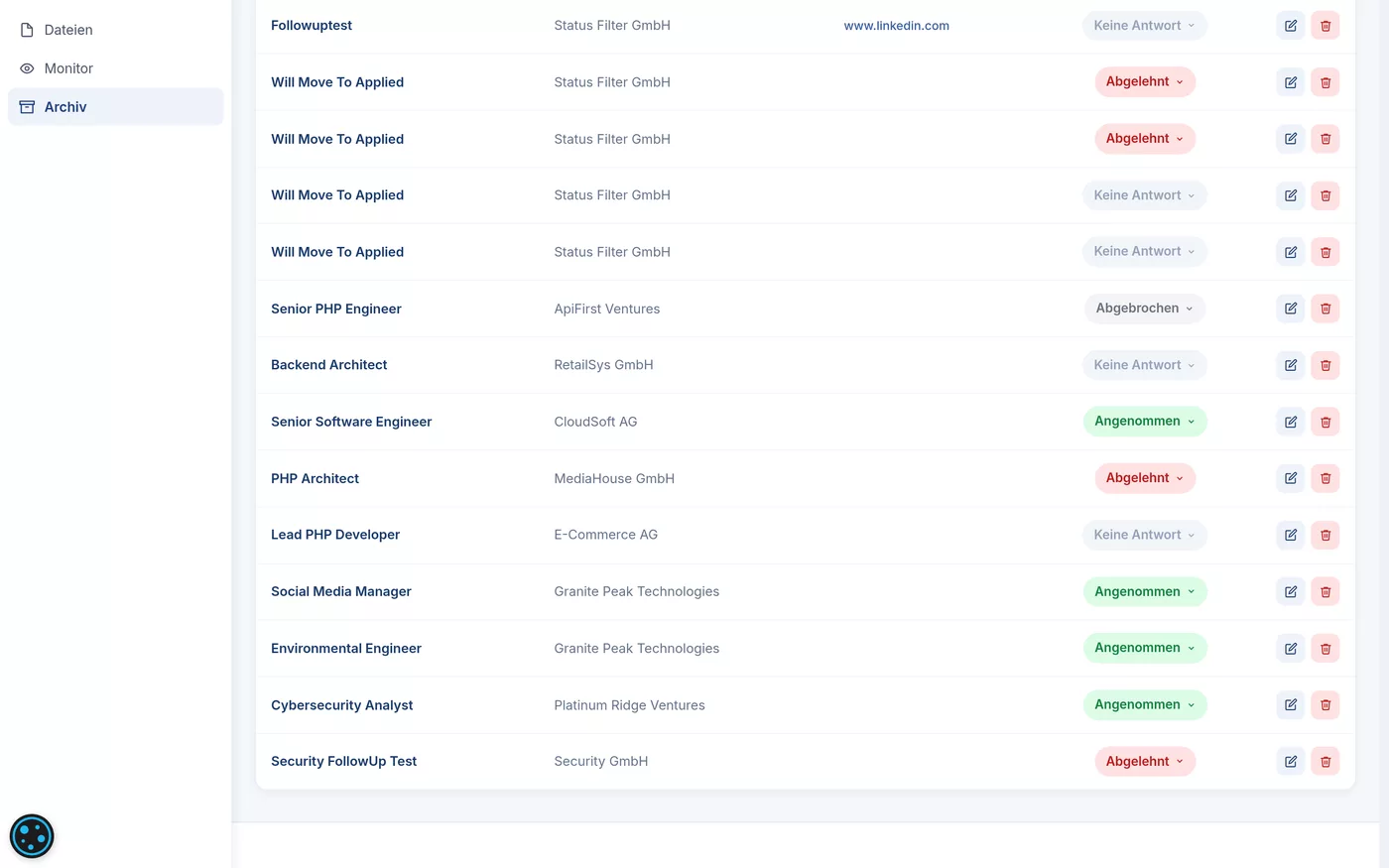
Task: Edit the Backend Architect row
Action: pos(1291,365)
